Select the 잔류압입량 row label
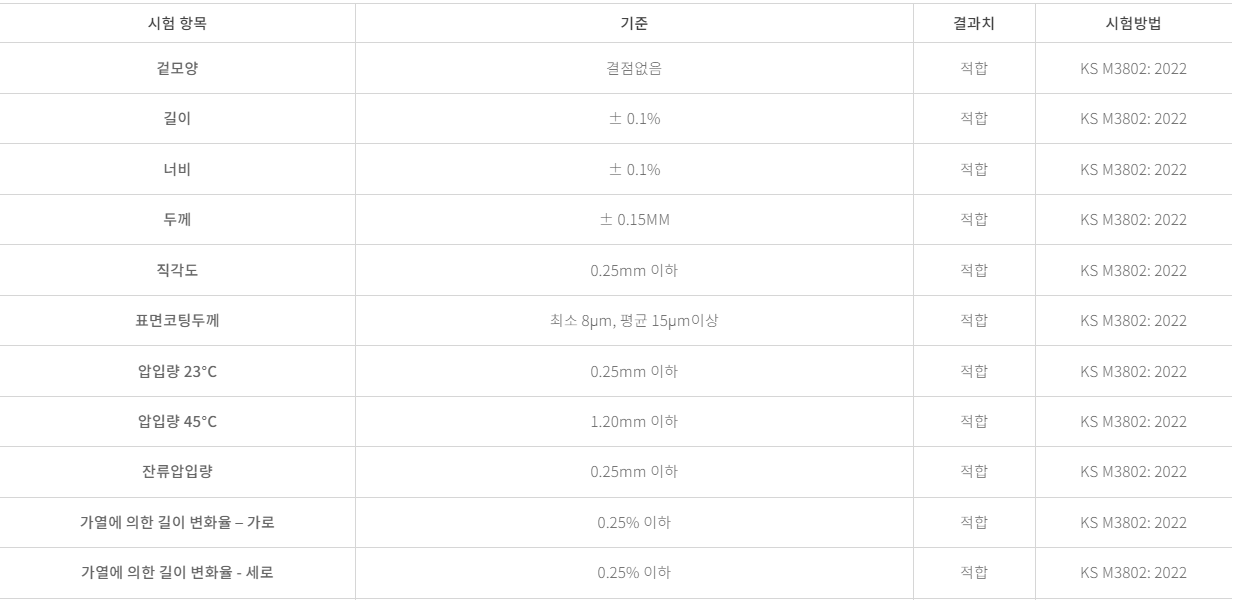This screenshot has height=600, width=1234. click(x=177, y=471)
